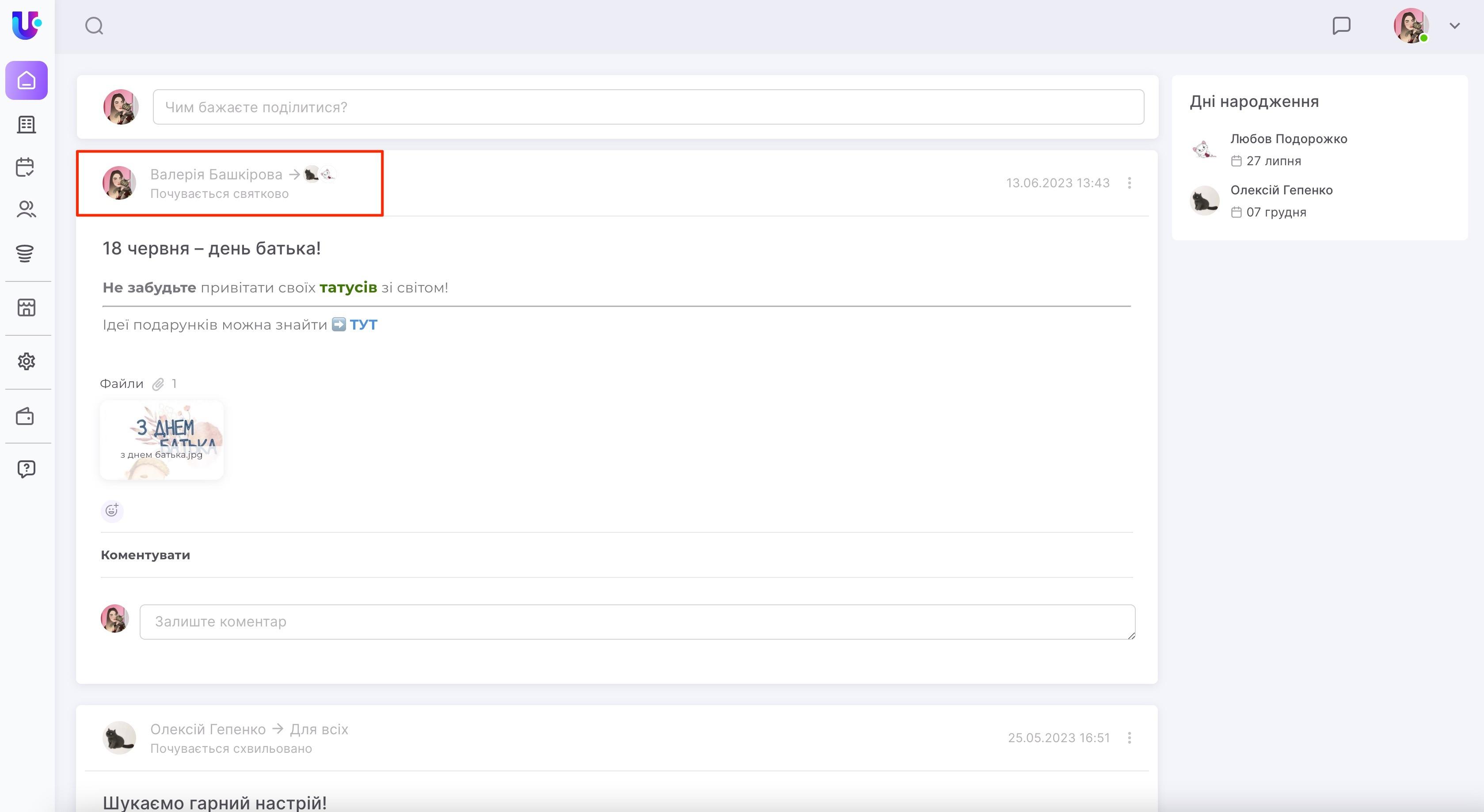Open the settings gear in sidebar

click(x=27, y=362)
